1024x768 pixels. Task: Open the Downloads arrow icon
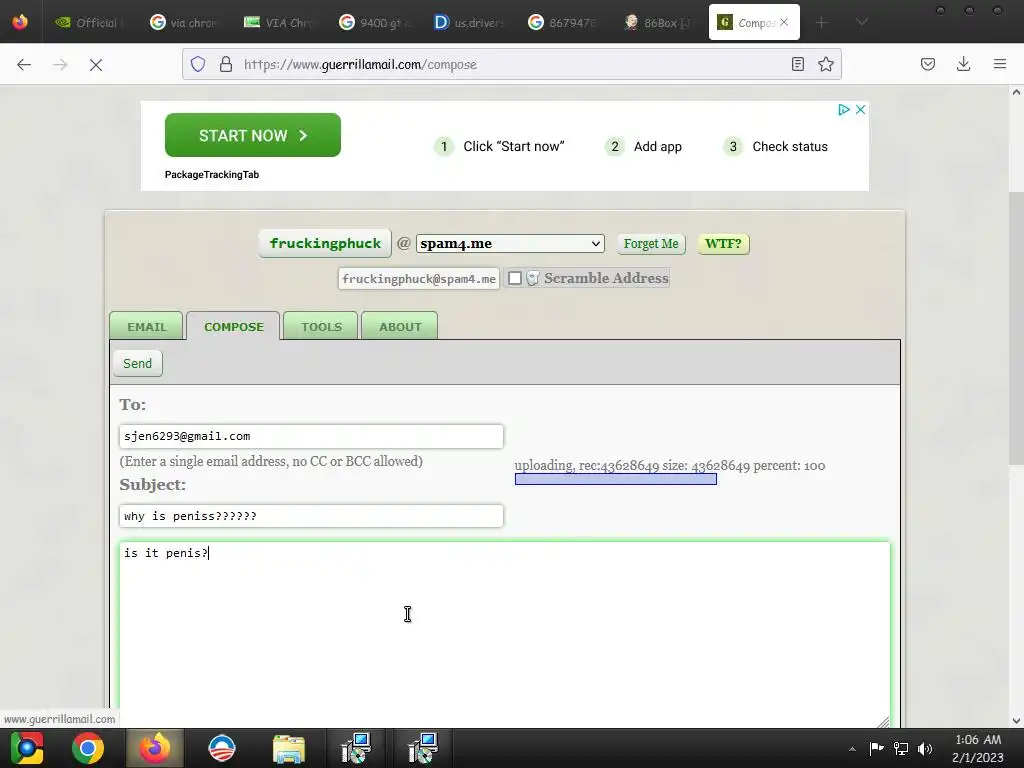963,64
